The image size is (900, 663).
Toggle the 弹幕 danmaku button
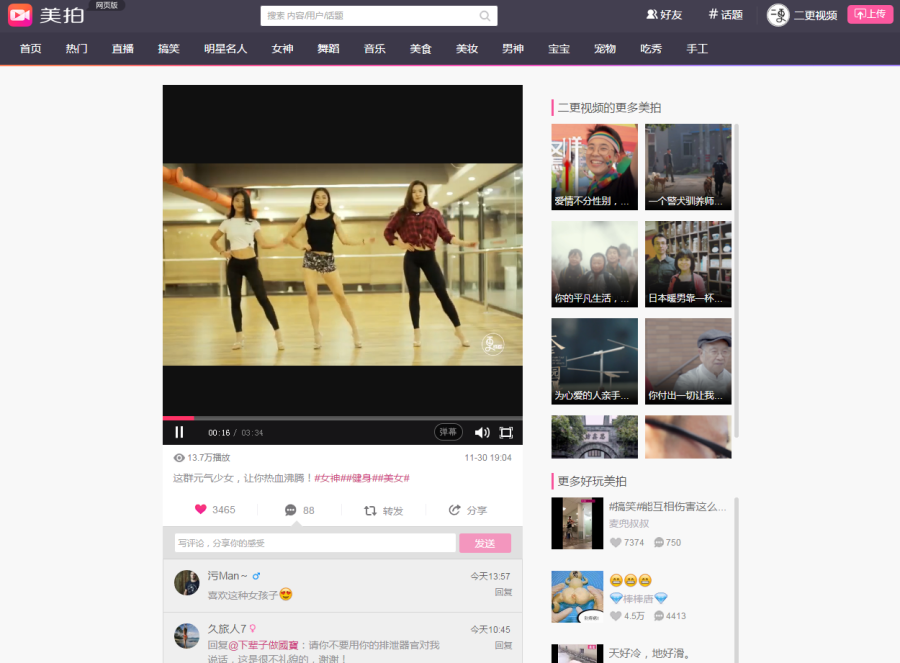pyautogui.click(x=448, y=432)
